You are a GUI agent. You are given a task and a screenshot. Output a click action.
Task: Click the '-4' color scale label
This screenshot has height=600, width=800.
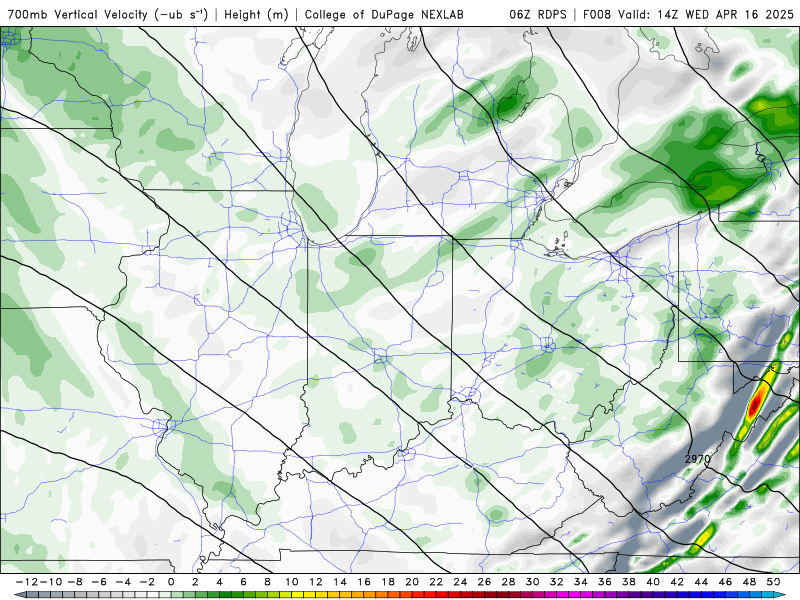click(123, 582)
